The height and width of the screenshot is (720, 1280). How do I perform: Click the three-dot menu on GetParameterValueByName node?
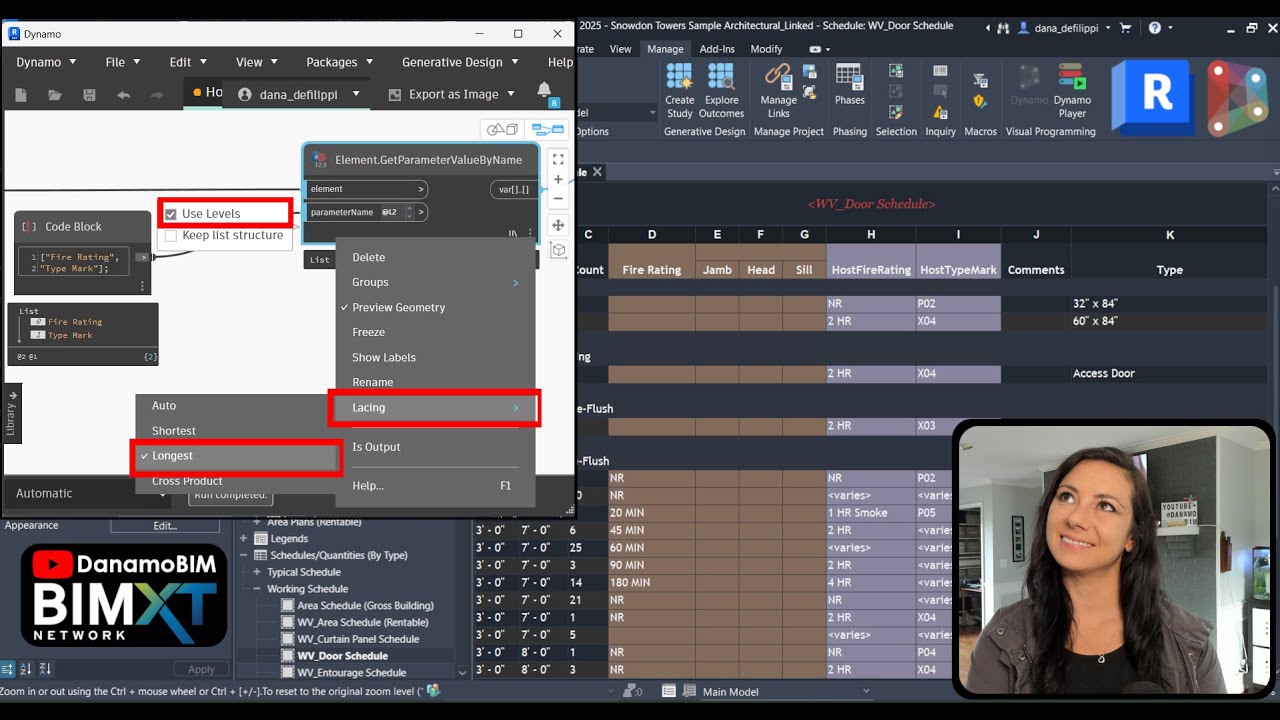coord(530,233)
